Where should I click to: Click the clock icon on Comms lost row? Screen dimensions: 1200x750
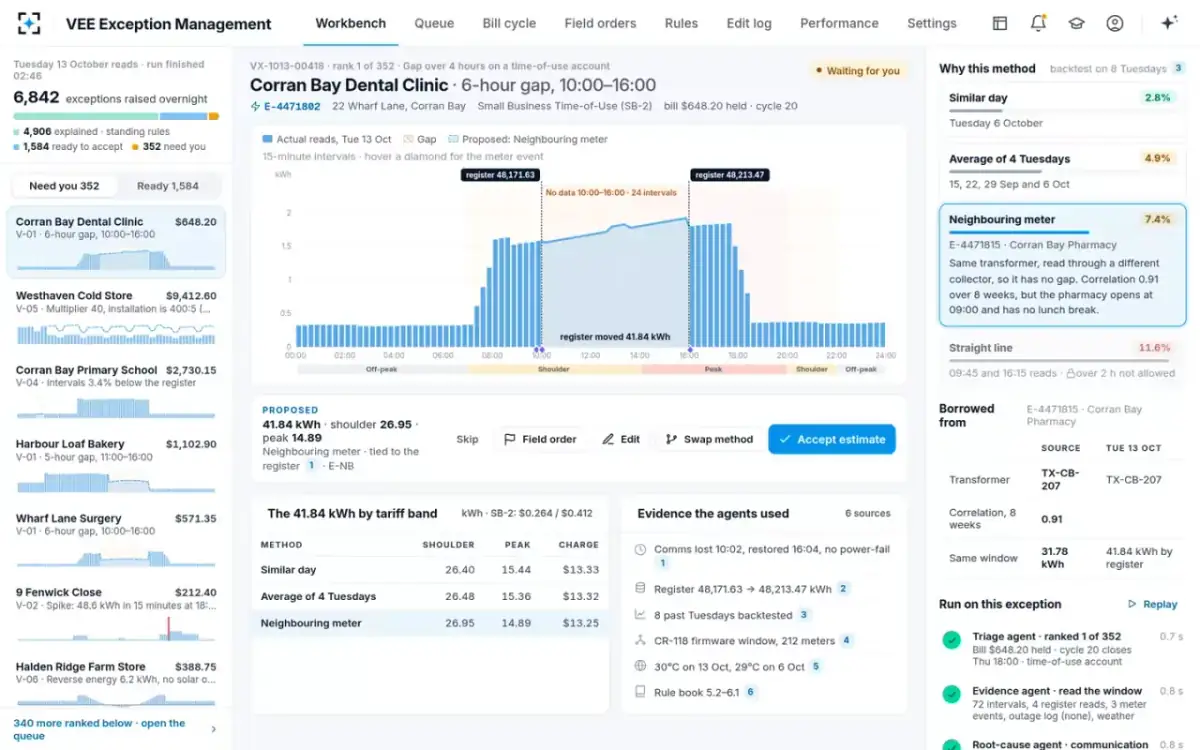(640, 550)
